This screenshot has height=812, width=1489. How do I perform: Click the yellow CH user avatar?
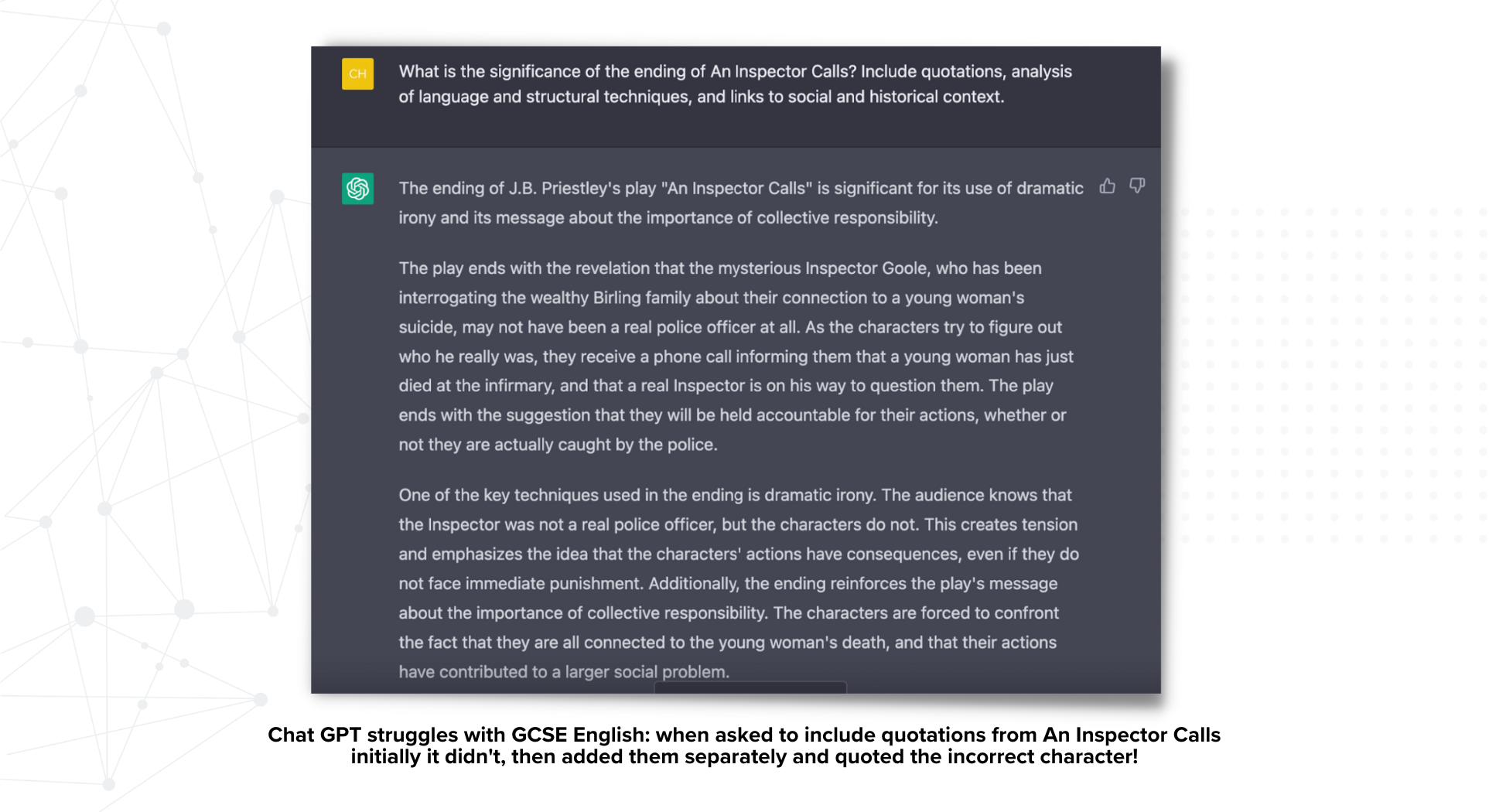357,73
